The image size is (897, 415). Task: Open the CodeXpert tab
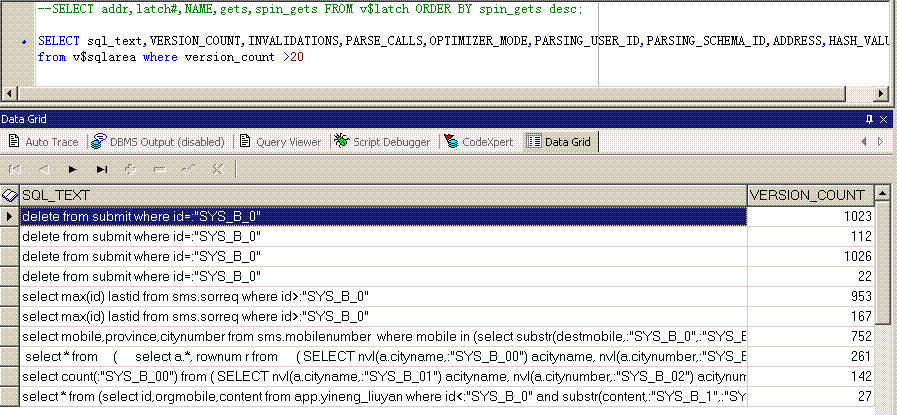(479, 142)
